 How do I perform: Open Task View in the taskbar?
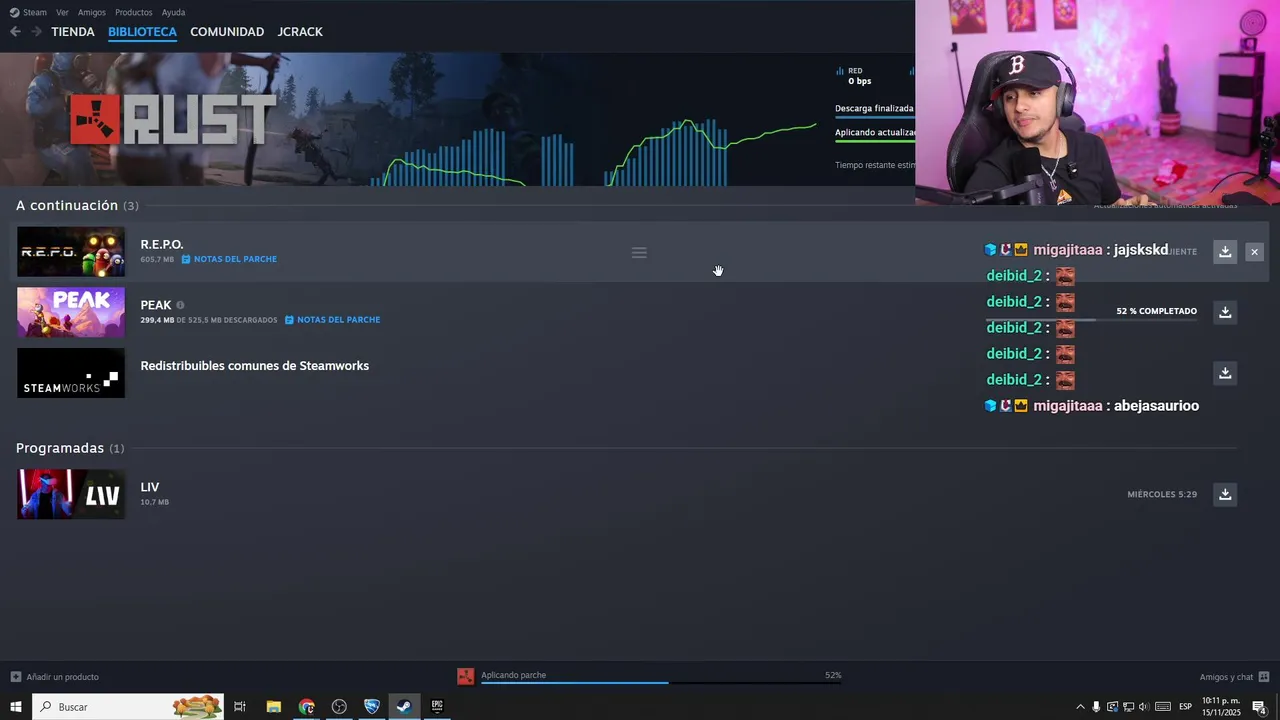pyautogui.click(x=240, y=707)
